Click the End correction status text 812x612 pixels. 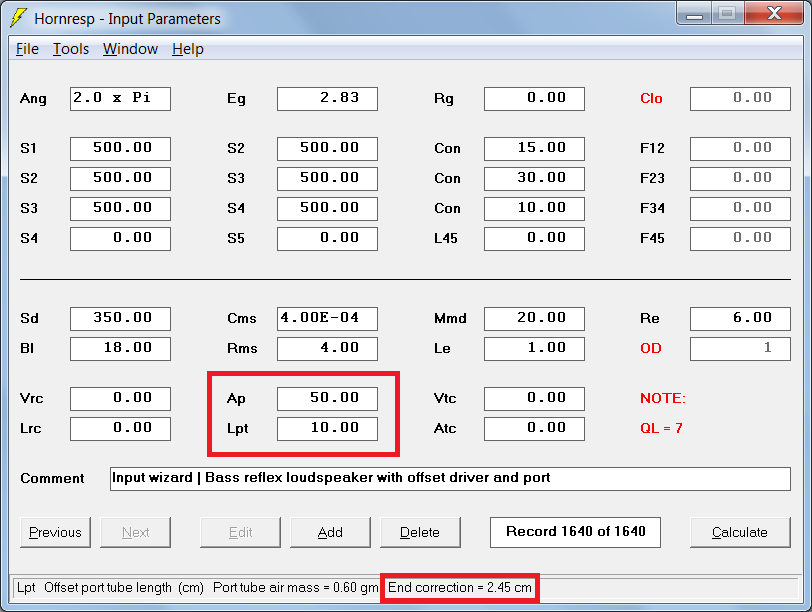pos(460,588)
